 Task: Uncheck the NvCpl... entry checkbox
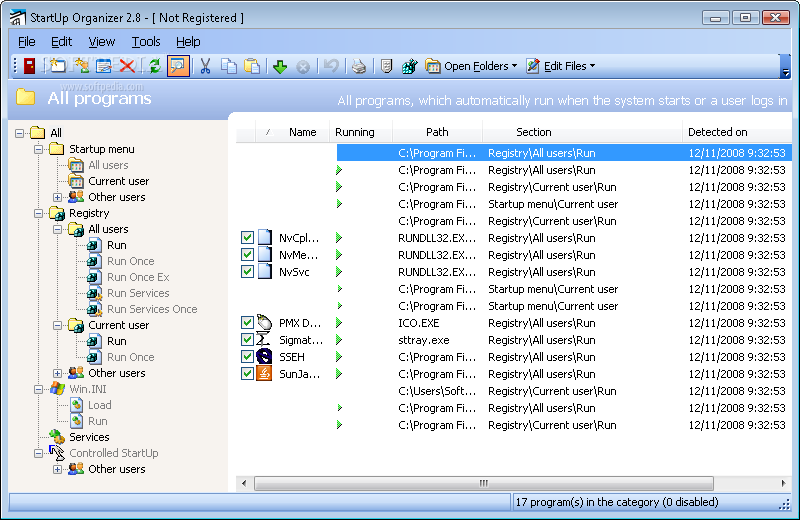[x=247, y=238]
